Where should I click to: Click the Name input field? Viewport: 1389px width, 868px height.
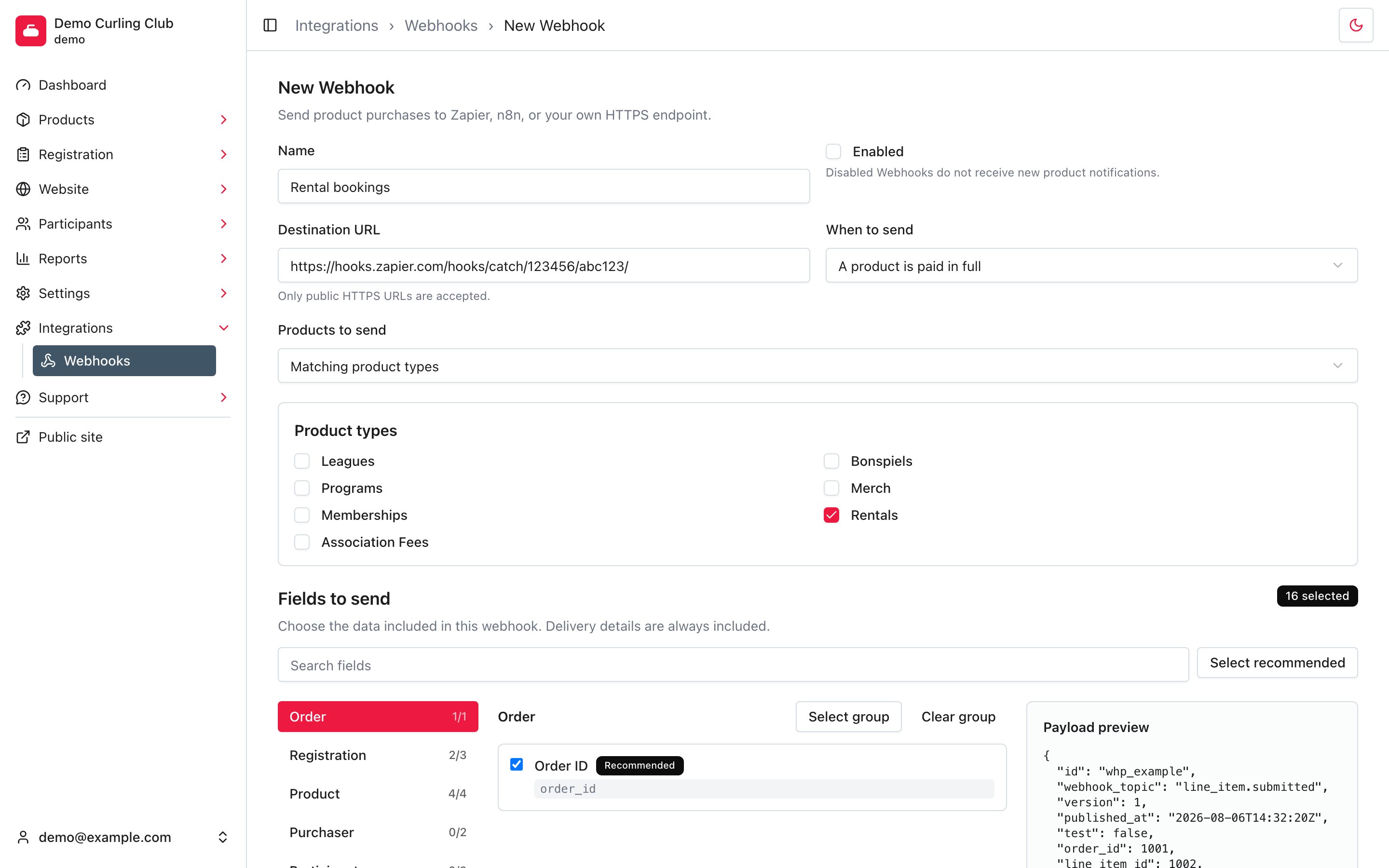[544, 186]
